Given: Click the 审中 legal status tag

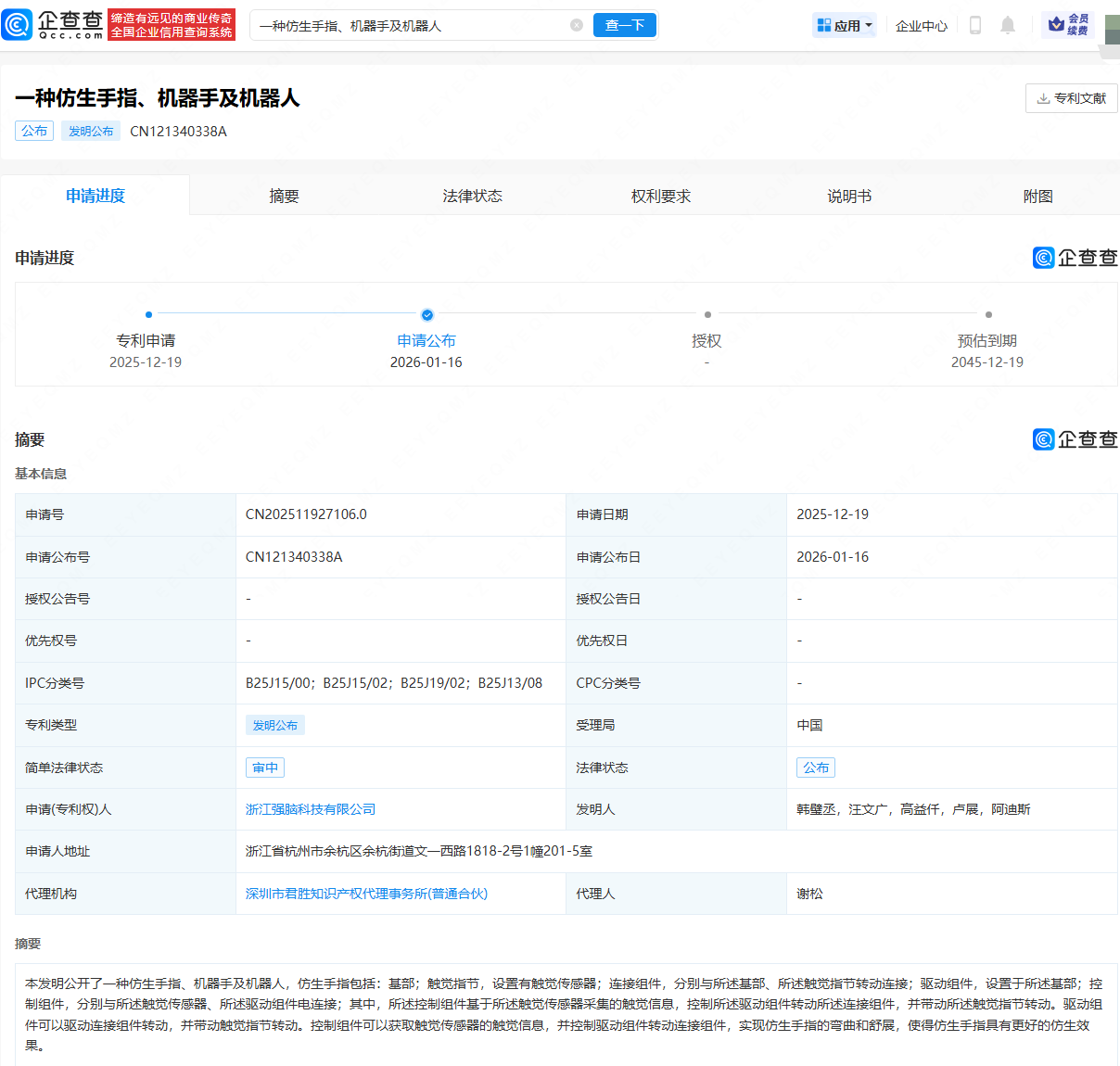Looking at the screenshot, I should click(x=265, y=768).
